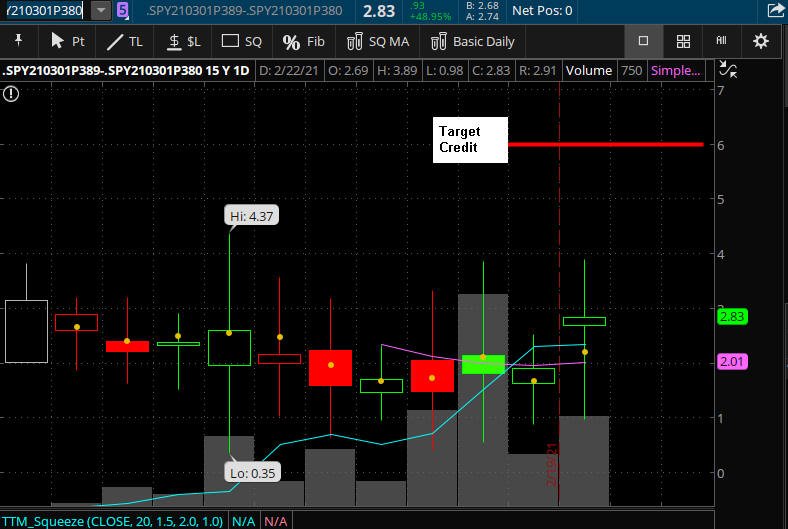Select the Pt pointer tool
Image resolution: width=788 pixels, height=529 pixels.
68,41
